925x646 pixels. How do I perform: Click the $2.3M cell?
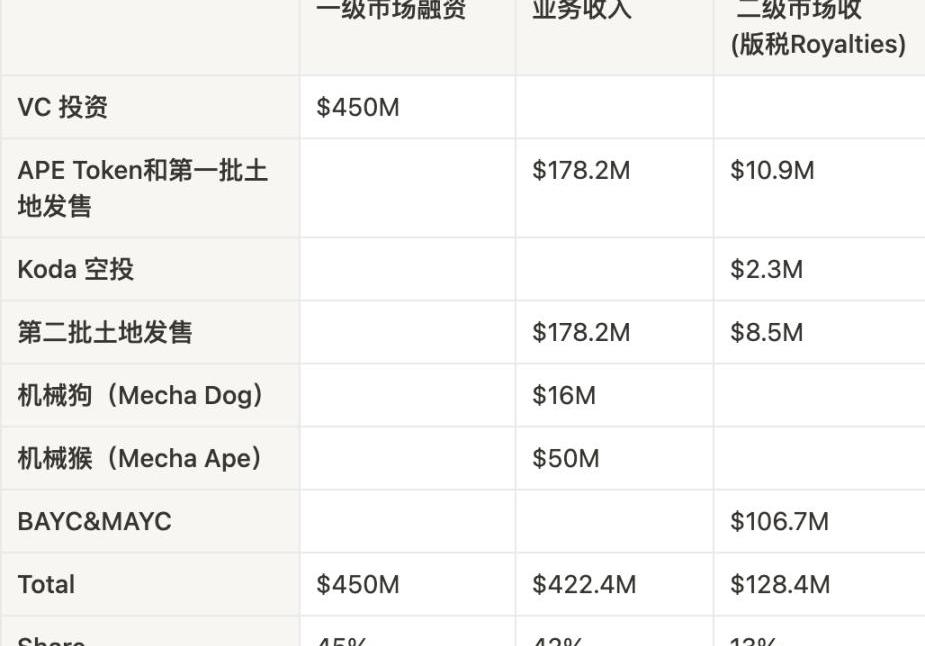tap(766, 269)
